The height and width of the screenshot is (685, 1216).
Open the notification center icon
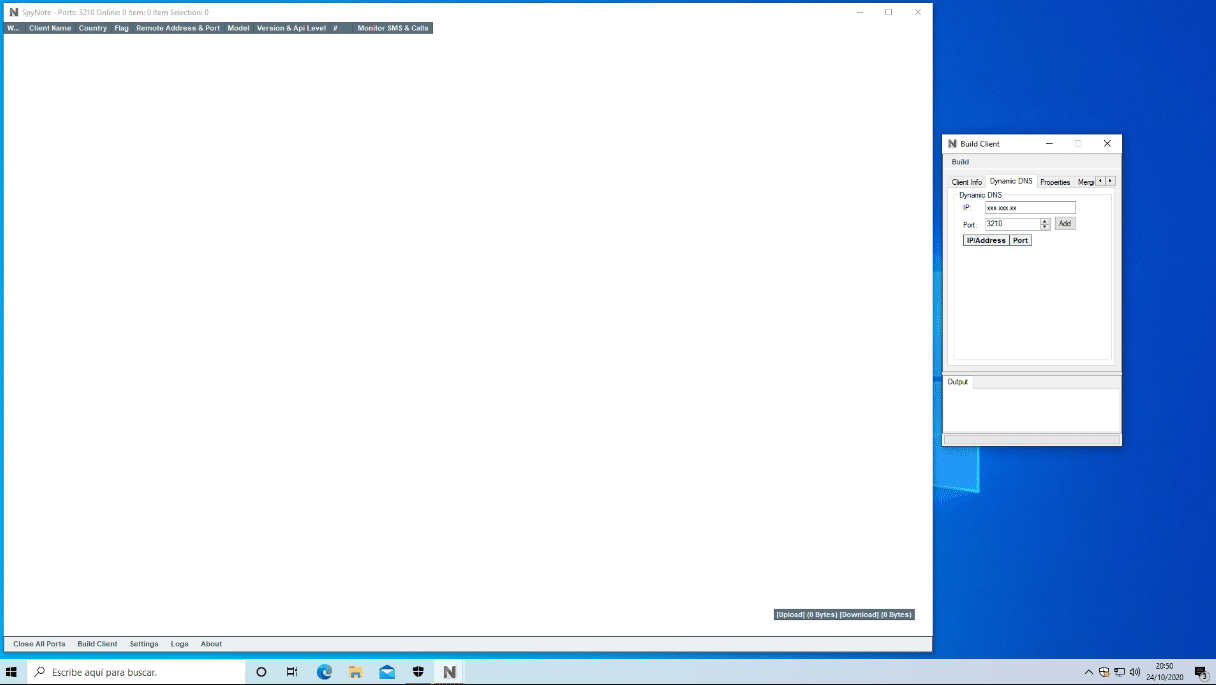(1200, 672)
